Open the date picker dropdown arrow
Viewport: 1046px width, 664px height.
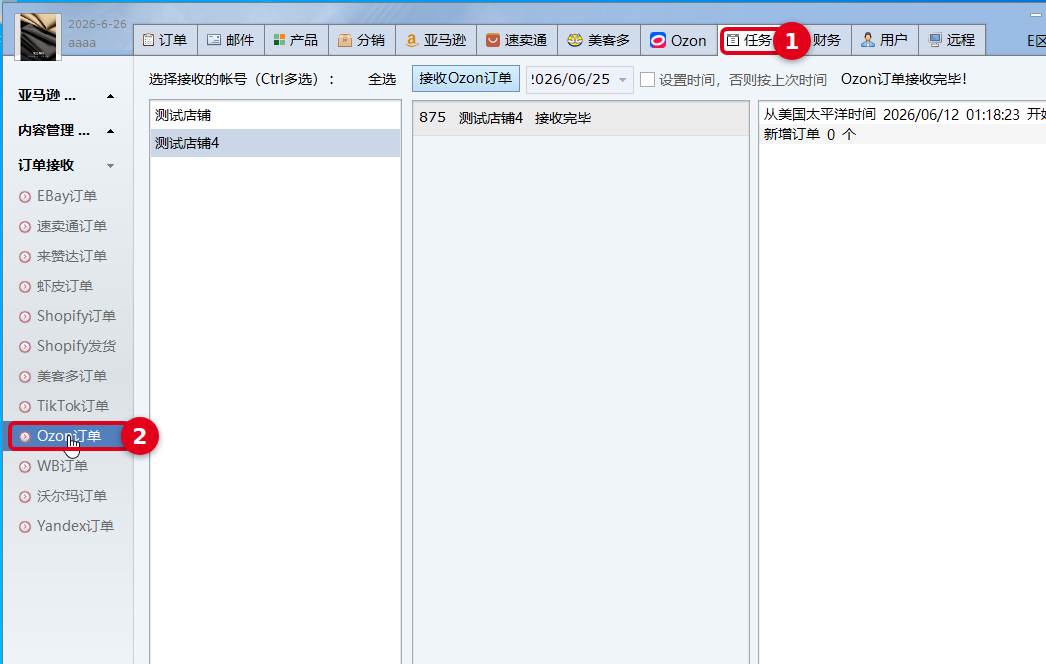622,79
